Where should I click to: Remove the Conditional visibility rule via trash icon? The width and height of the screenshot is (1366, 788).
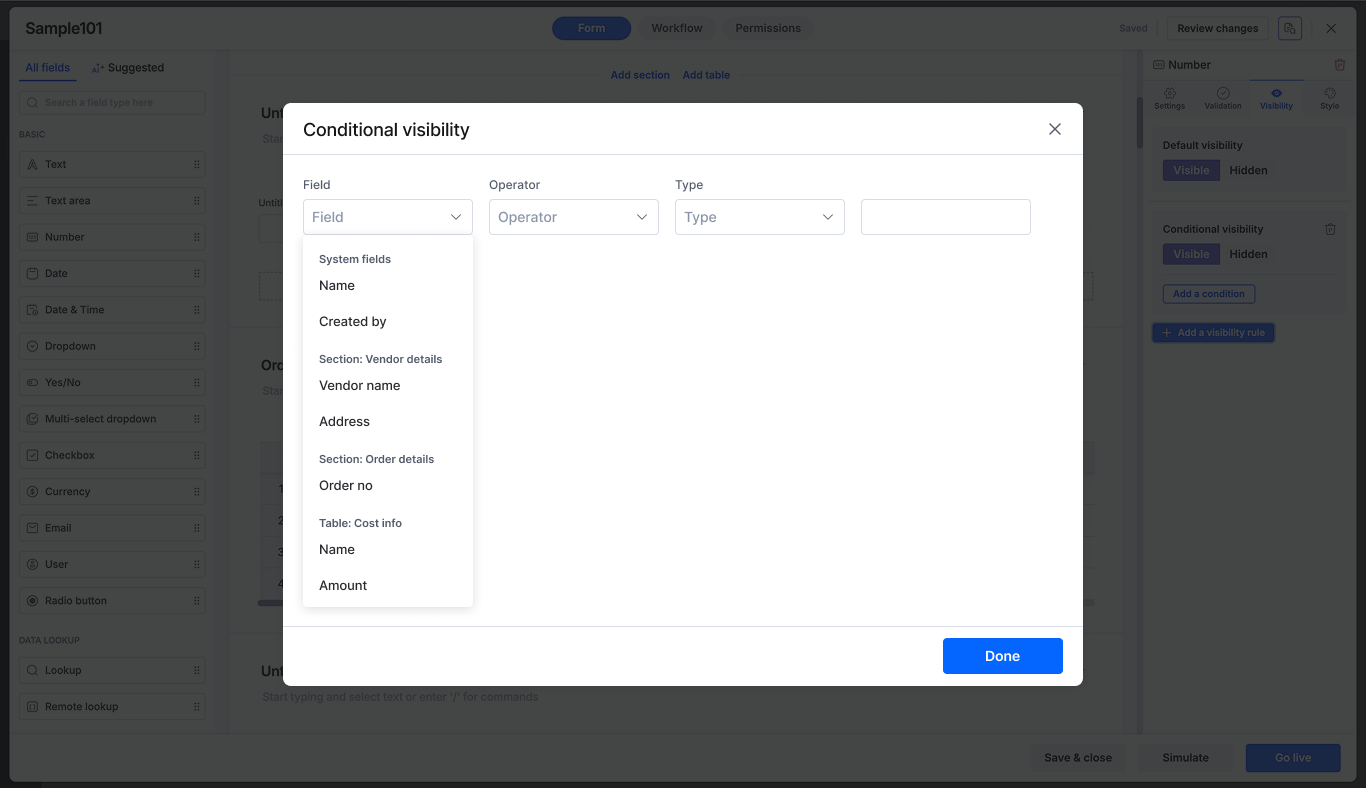(1330, 229)
